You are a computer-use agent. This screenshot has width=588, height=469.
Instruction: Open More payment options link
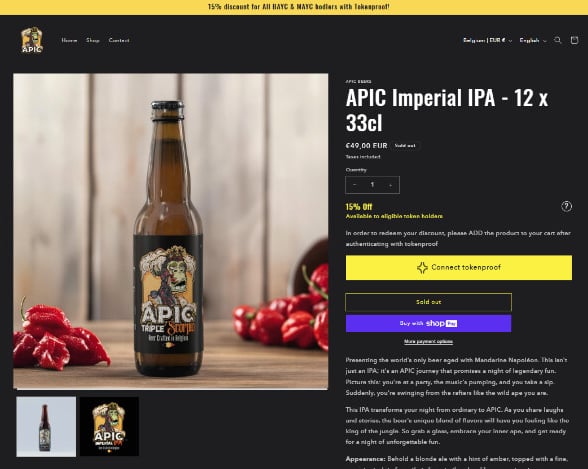coord(428,342)
